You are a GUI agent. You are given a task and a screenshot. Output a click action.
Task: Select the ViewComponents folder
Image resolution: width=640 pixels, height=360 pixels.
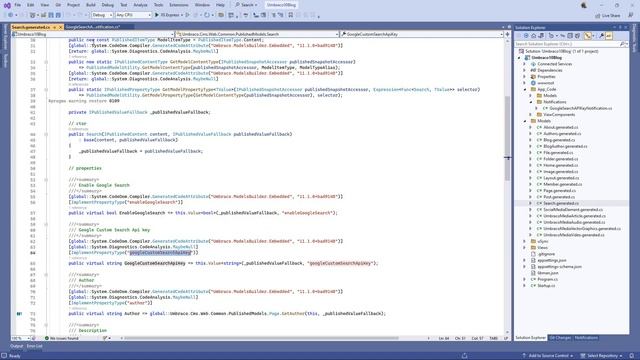559,115
